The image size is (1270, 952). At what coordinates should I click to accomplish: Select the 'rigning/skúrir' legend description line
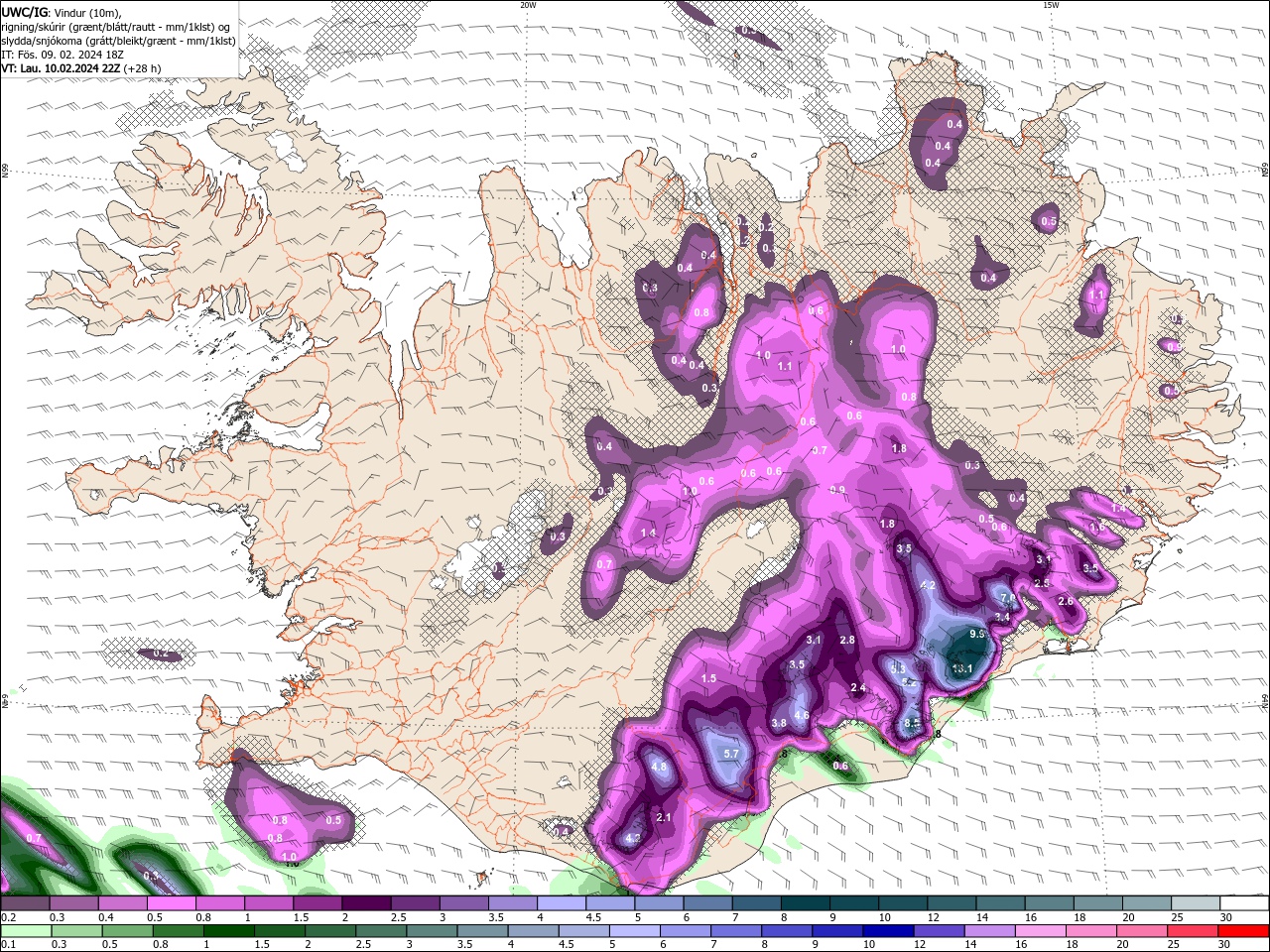[116, 27]
